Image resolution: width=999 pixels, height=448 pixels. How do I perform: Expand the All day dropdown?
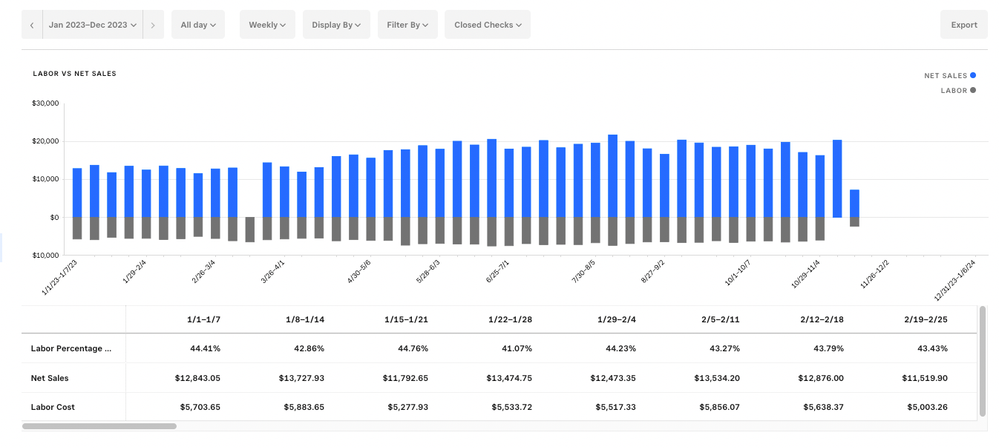[198, 25]
